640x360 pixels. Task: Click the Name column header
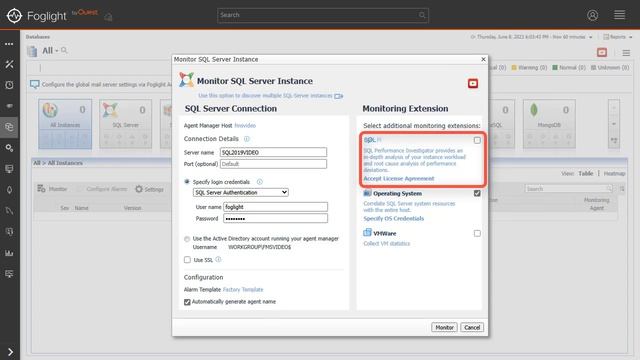coord(81,208)
